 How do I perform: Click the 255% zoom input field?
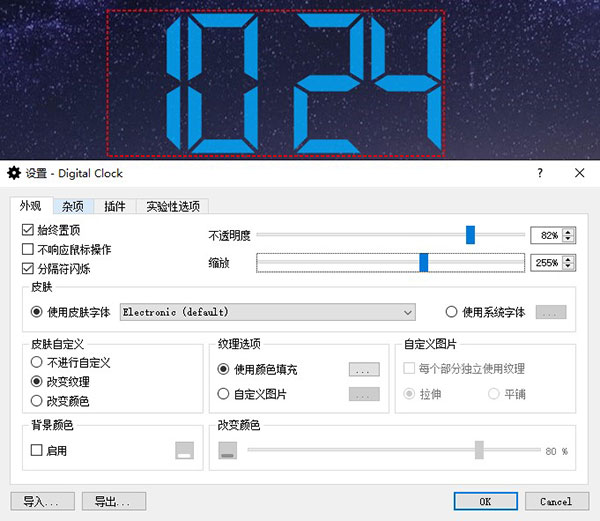pos(547,263)
